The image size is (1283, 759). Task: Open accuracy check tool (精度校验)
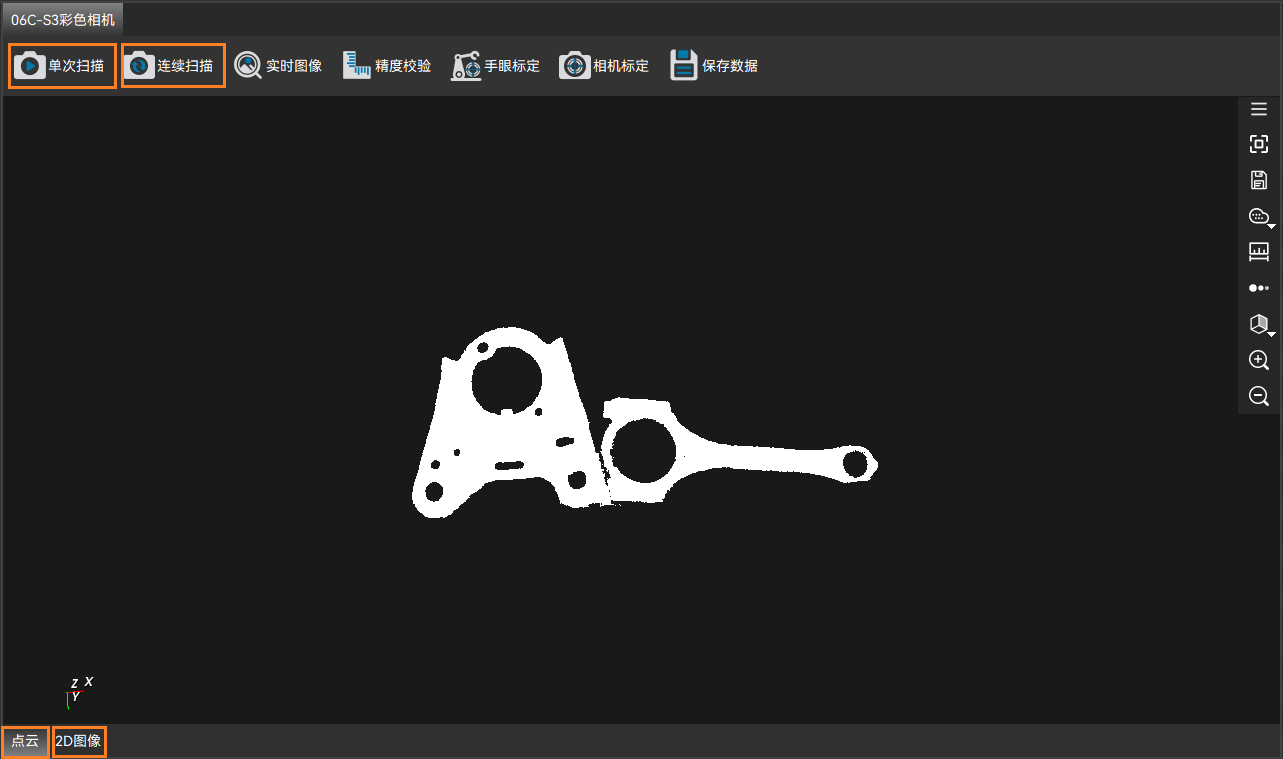click(388, 66)
